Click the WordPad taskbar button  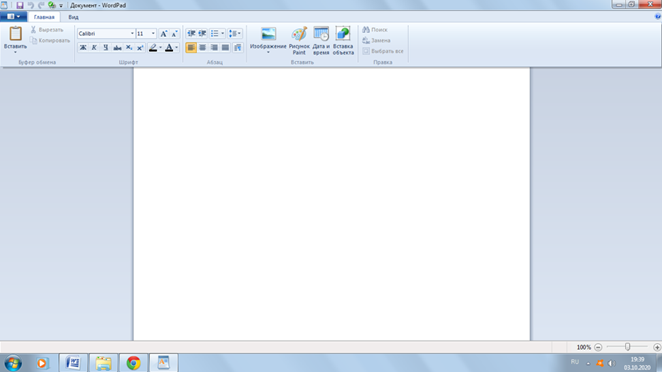163,363
